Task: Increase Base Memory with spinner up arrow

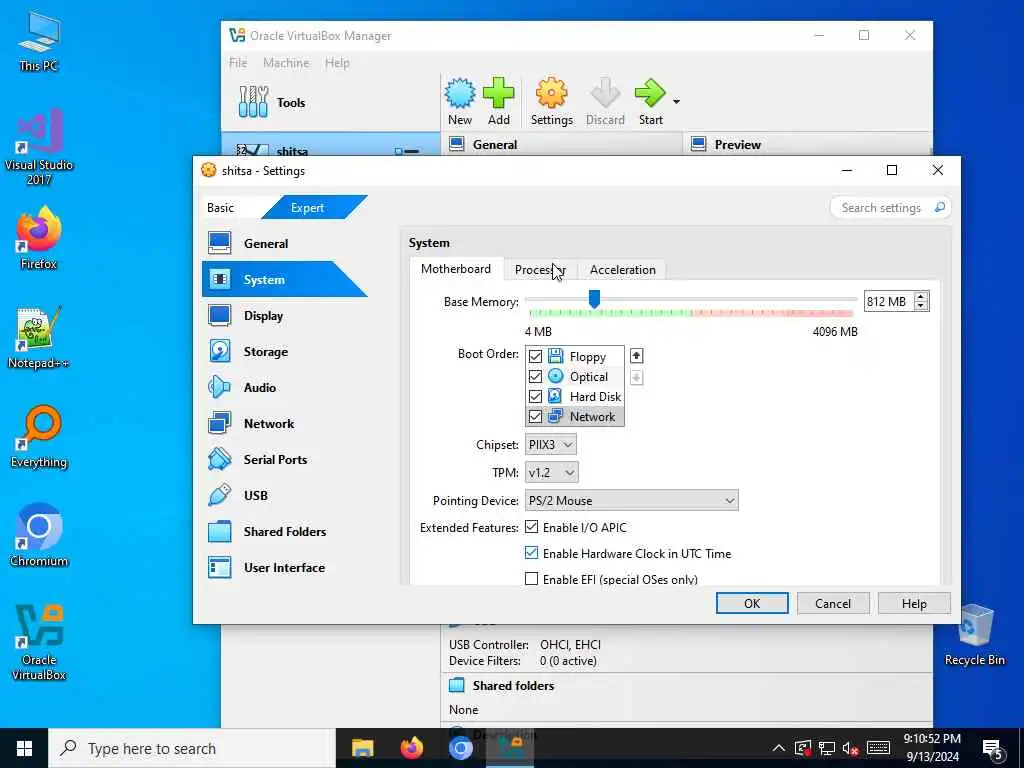Action: click(921, 296)
